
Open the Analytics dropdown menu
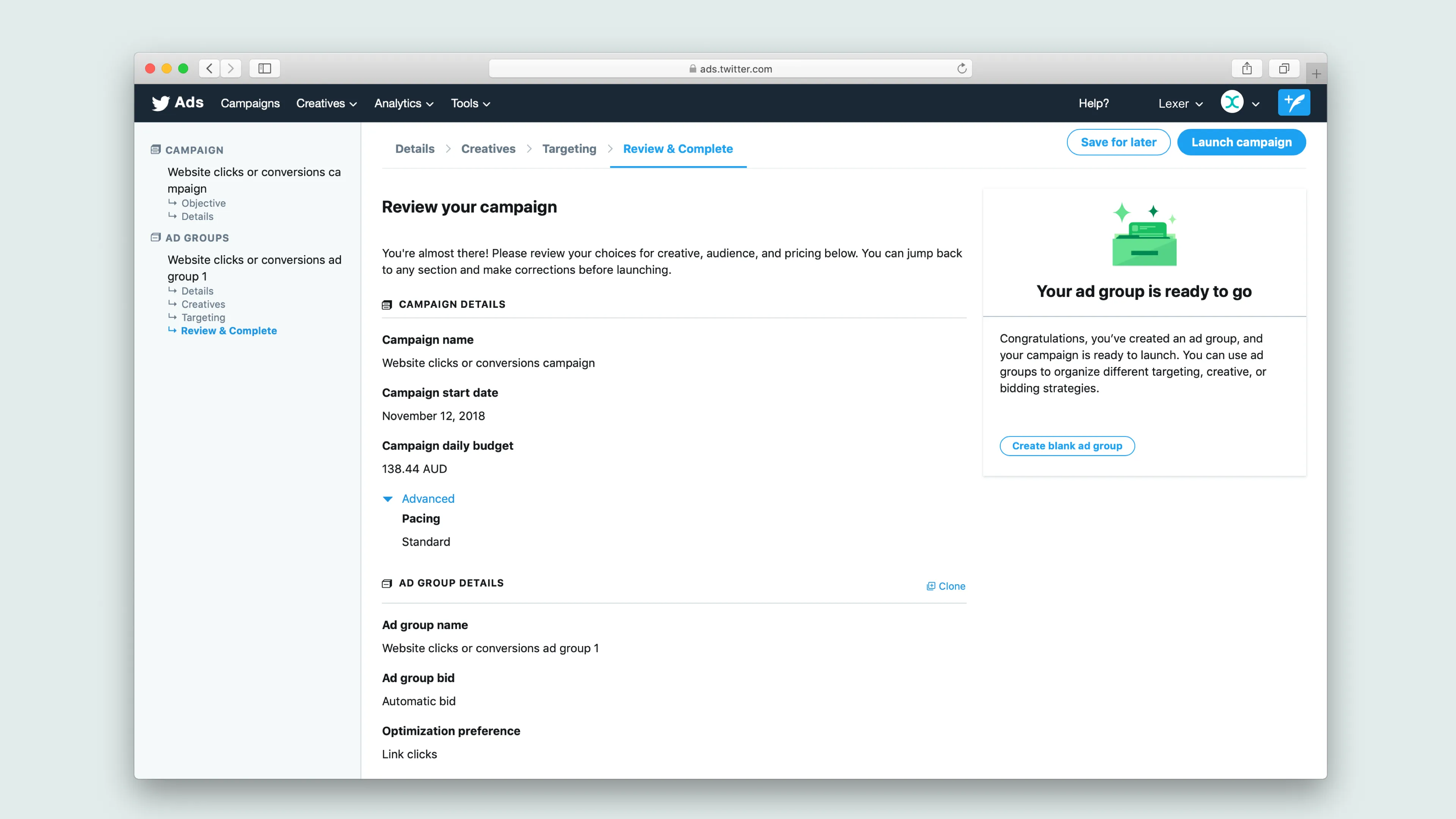(x=403, y=104)
